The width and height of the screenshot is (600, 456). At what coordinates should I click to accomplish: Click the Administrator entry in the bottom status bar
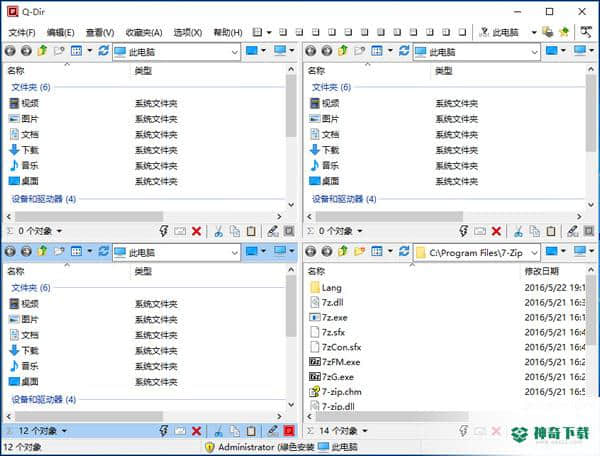260,447
